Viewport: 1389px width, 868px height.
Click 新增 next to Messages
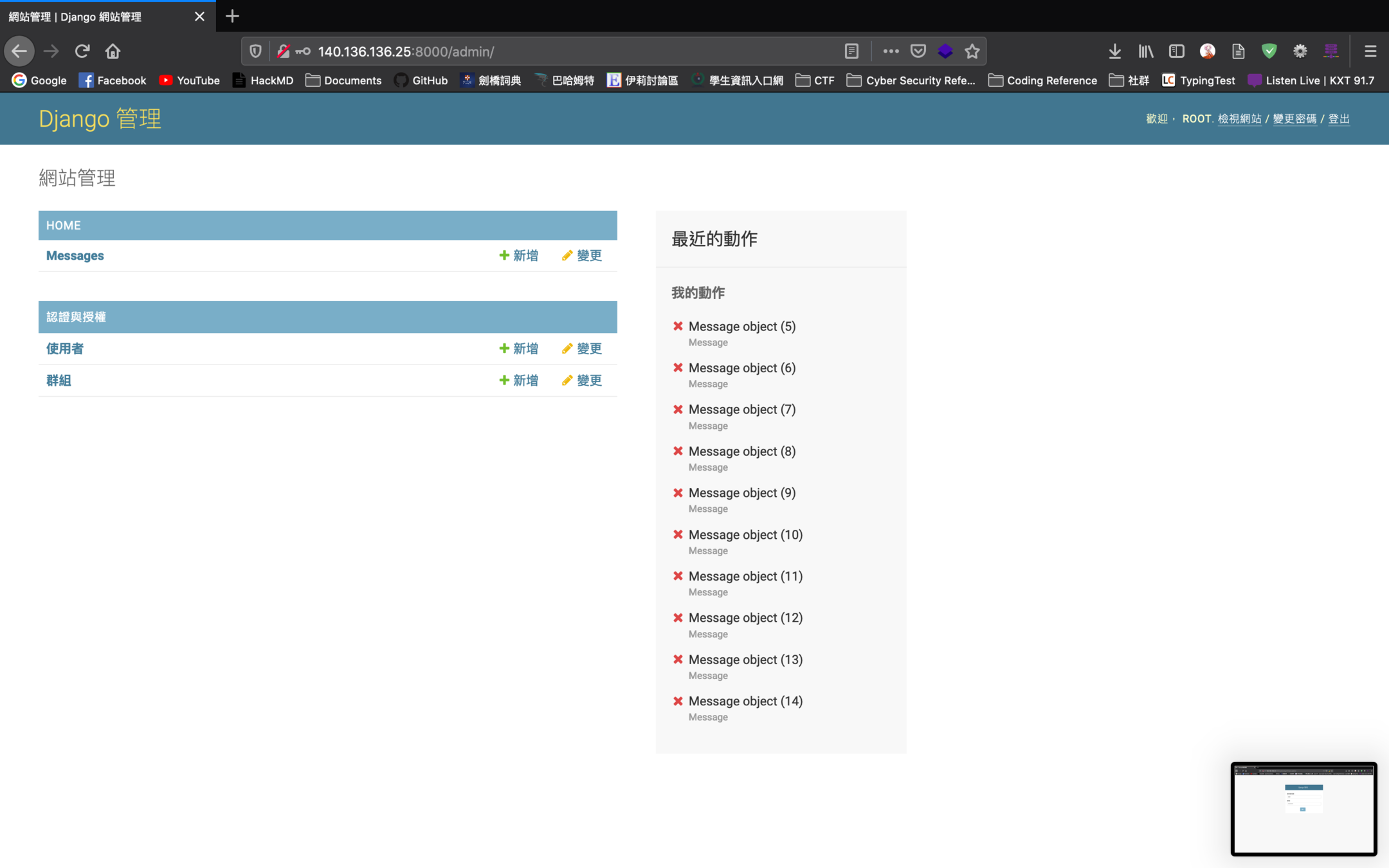(x=518, y=255)
